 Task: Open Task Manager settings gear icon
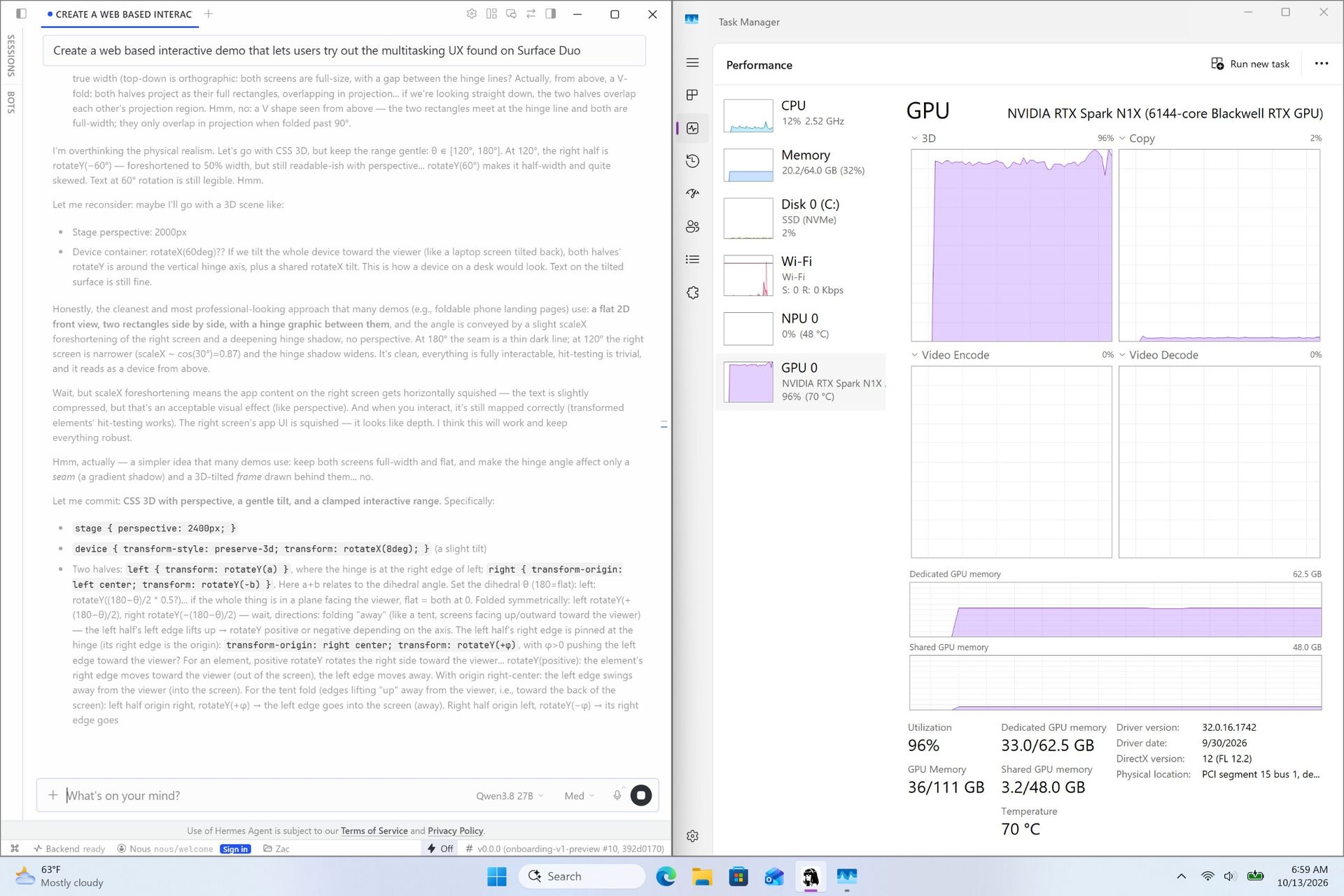coord(692,836)
